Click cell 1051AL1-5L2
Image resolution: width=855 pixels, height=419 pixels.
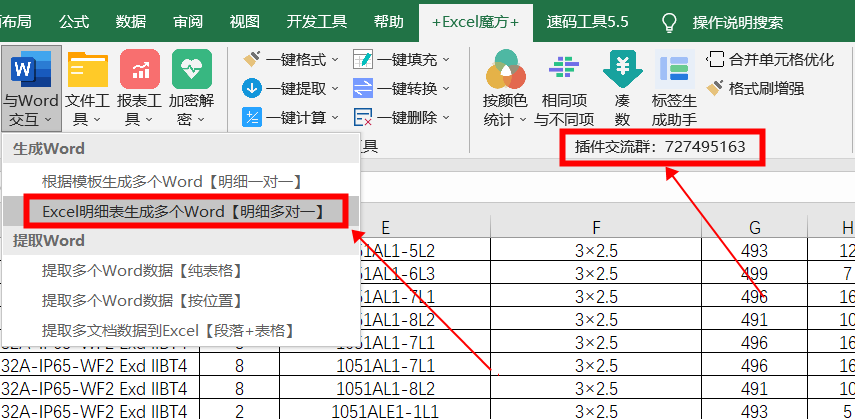[425, 250]
